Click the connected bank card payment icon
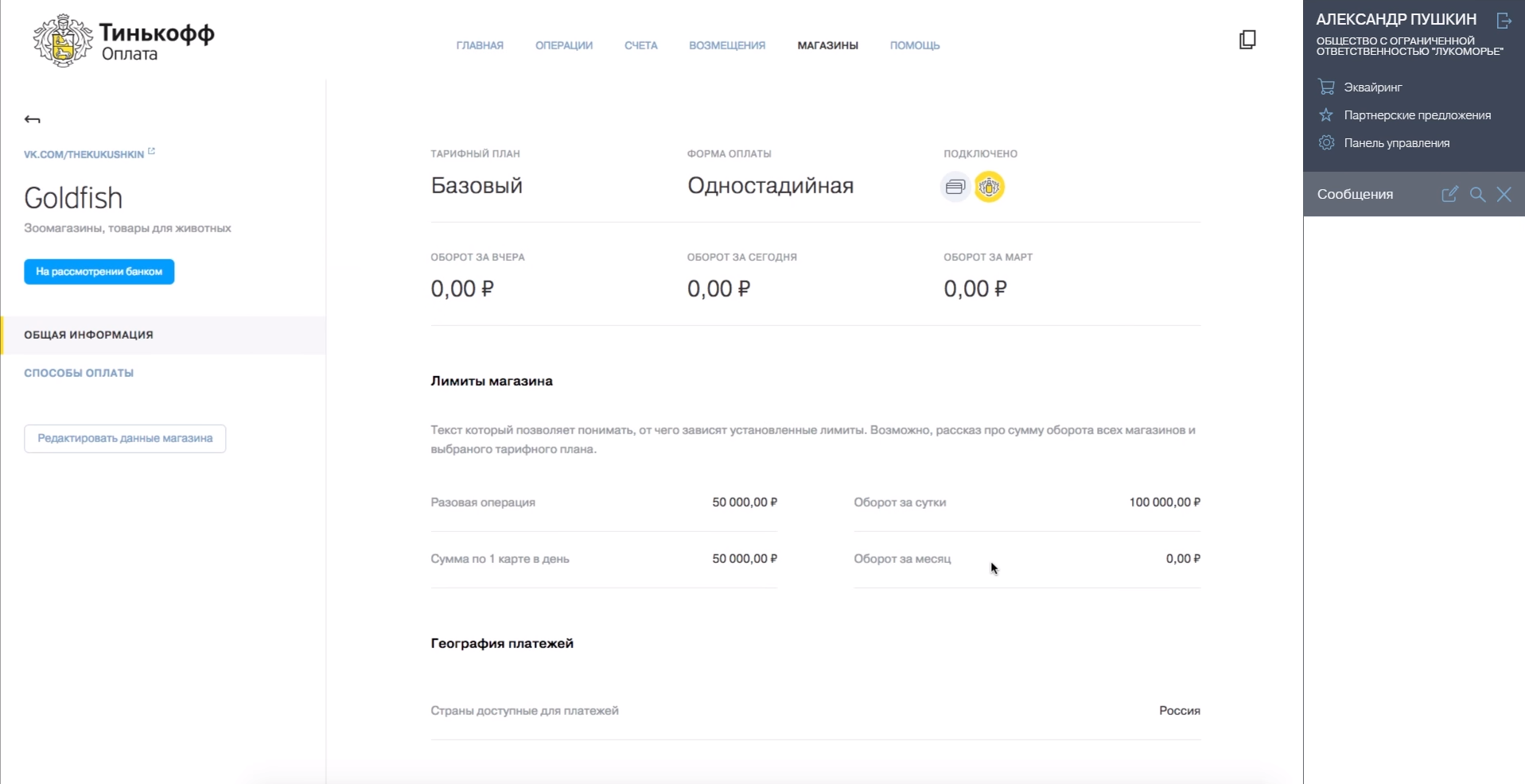1525x784 pixels. tap(955, 187)
